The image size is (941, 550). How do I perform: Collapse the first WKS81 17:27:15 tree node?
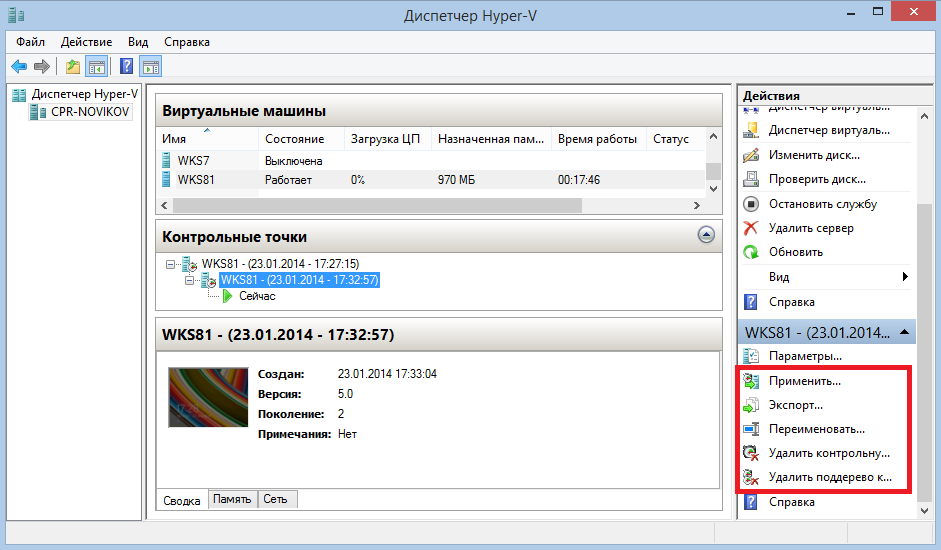(172, 264)
